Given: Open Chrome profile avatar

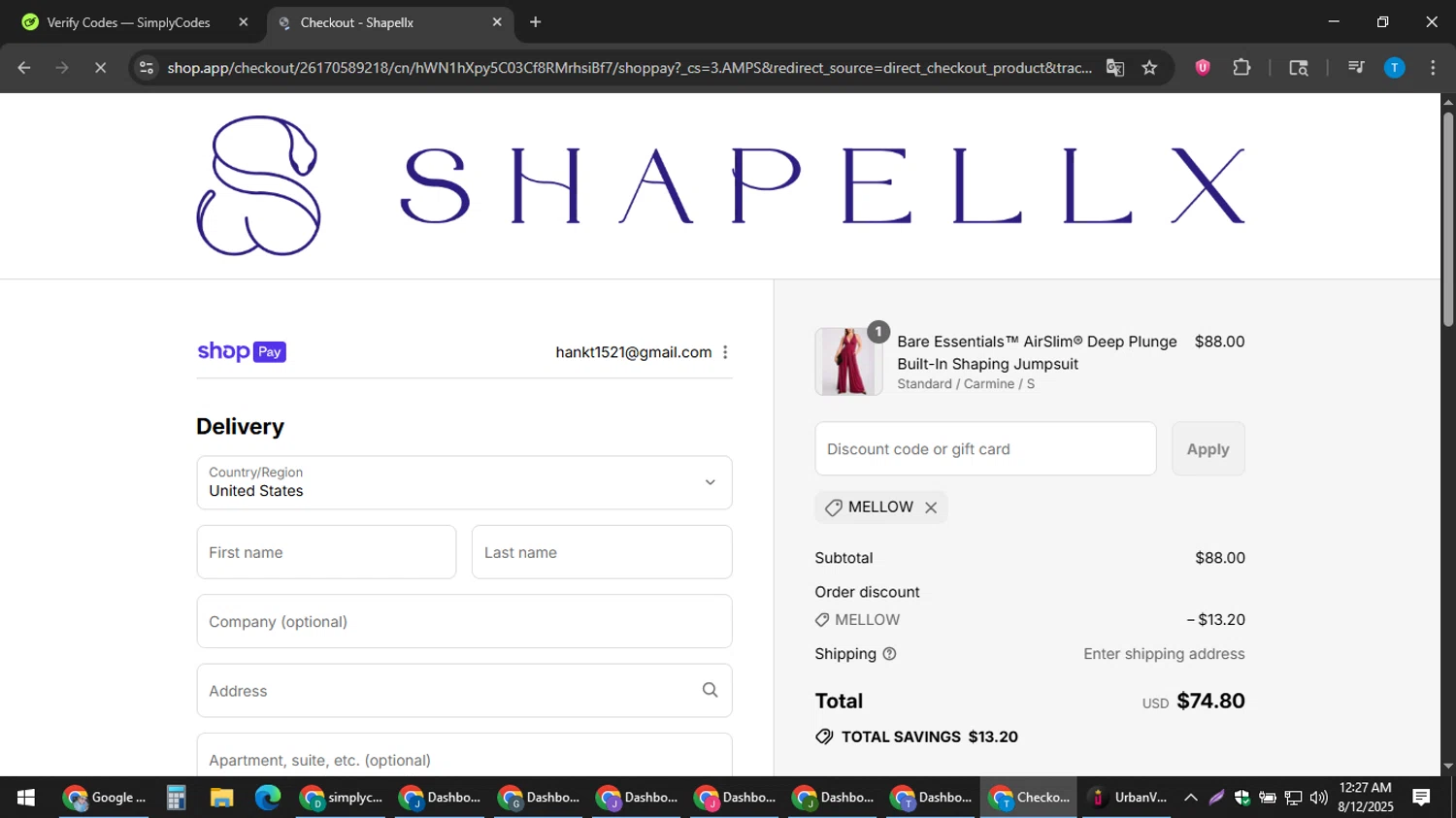Looking at the screenshot, I should (x=1394, y=67).
